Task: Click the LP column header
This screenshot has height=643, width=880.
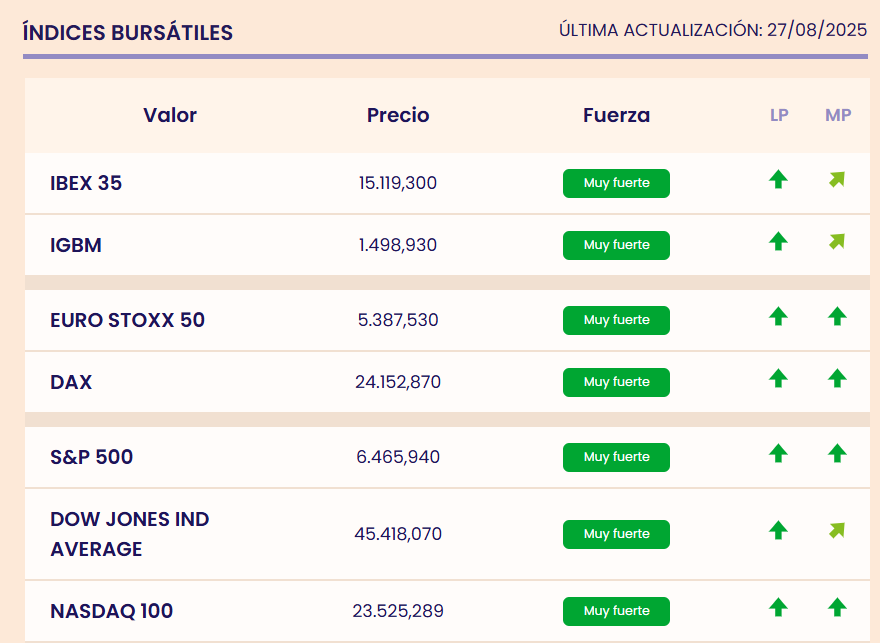Action: 779,115
